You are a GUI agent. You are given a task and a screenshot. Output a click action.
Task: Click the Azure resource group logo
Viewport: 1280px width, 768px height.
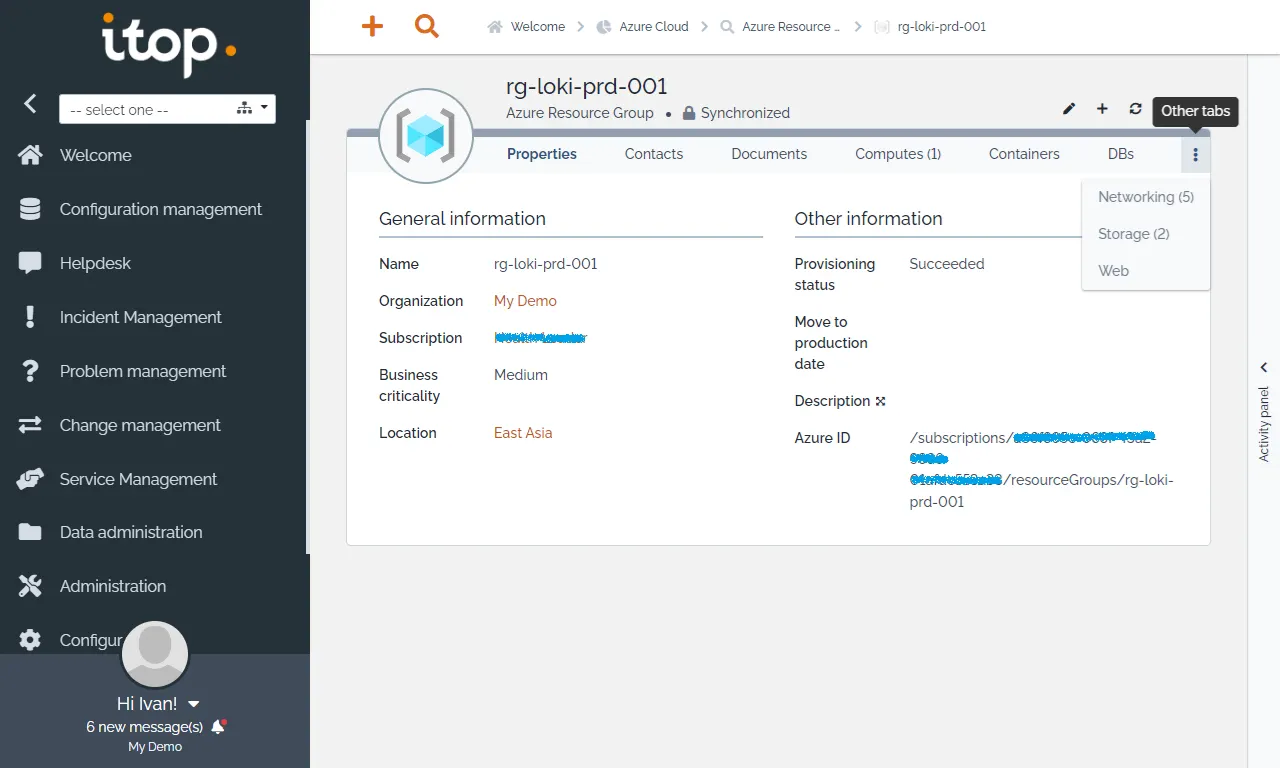(426, 136)
